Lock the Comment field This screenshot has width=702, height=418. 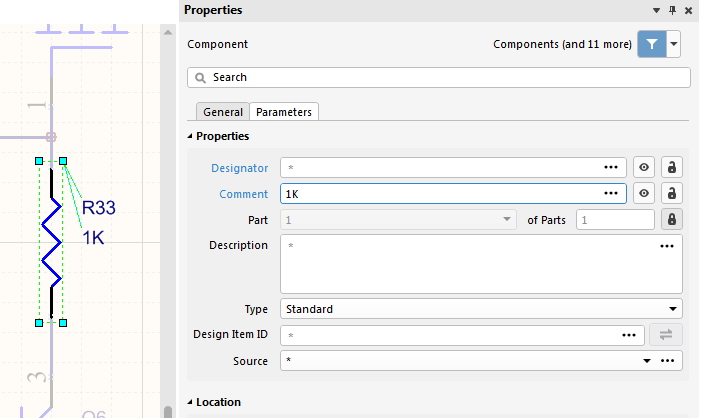pos(672,194)
